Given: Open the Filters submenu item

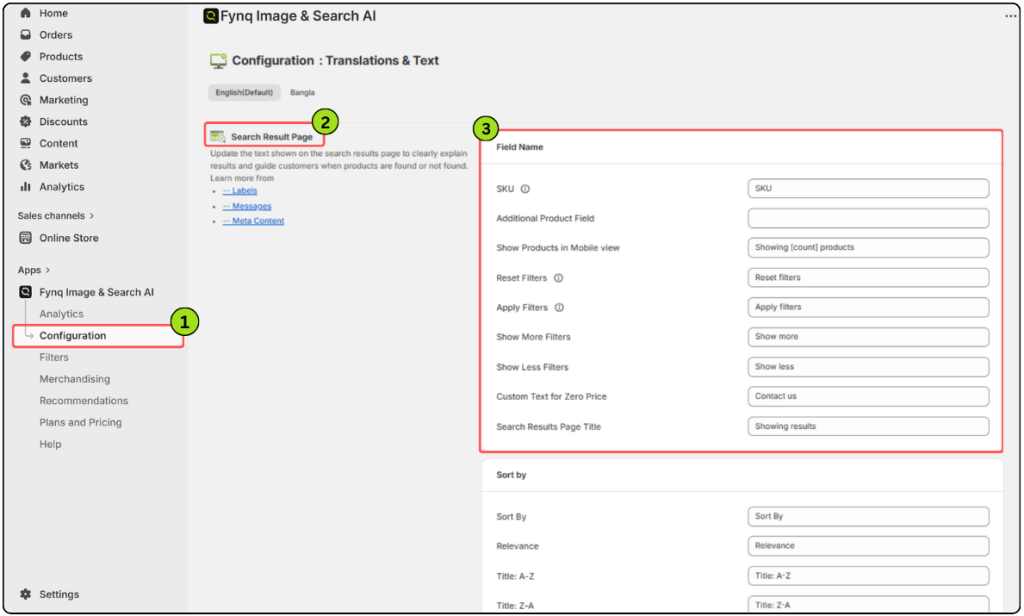Looking at the screenshot, I should pyautogui.click(x=54, y=357).
